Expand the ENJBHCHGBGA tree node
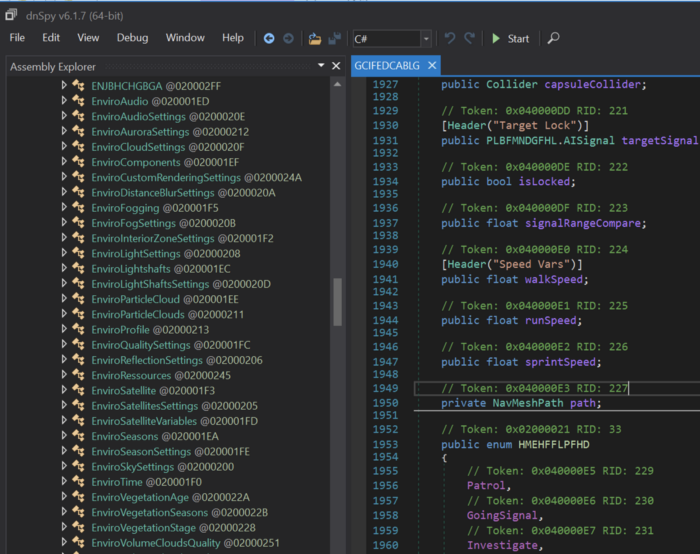The height and width of the screenshot is (554, 700). (64, 86)
